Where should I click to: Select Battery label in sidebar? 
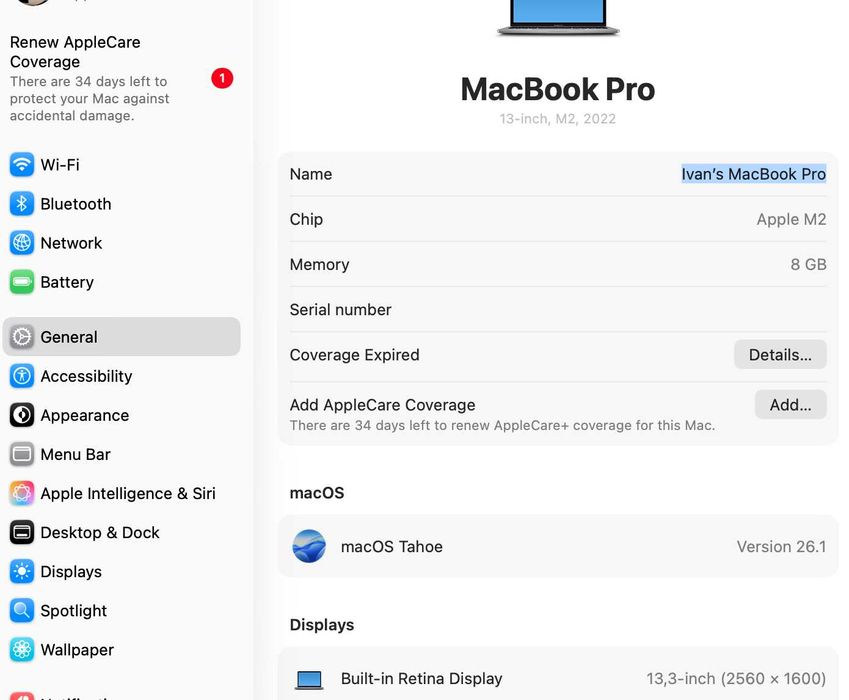(x=67, y=283)
